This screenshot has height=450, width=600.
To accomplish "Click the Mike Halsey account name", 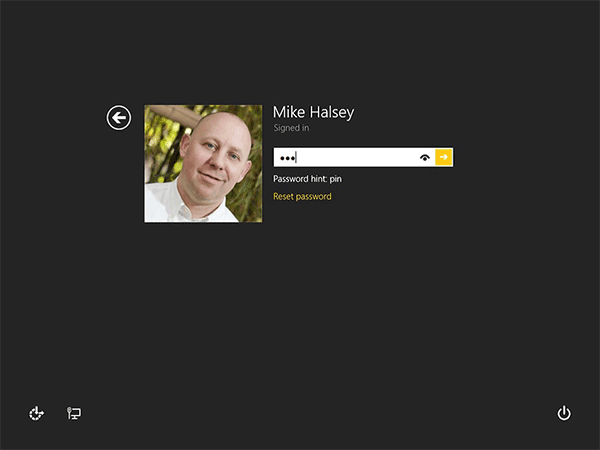I will [x=313, y=112].
